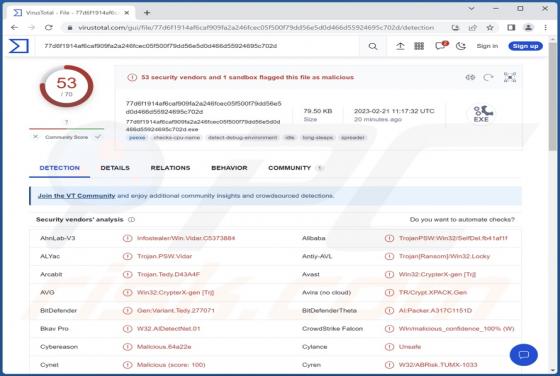Expand the Chrome tab search chevron

point(471,9)
